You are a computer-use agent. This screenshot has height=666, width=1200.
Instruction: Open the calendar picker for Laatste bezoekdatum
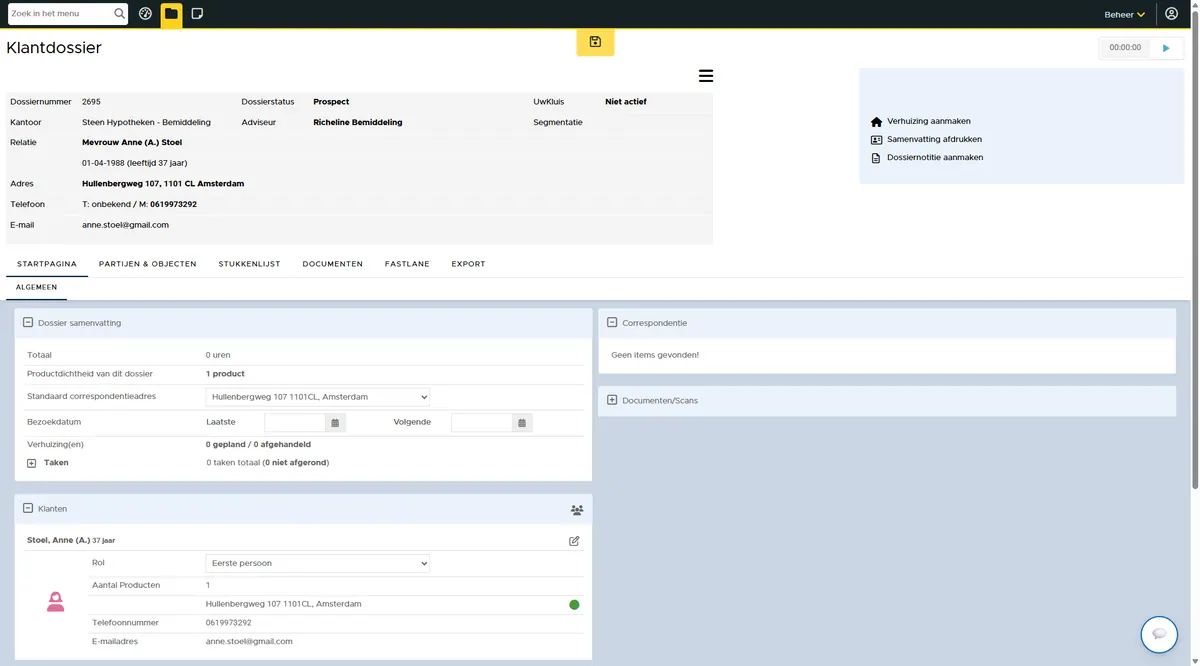[x=335, y=423]
